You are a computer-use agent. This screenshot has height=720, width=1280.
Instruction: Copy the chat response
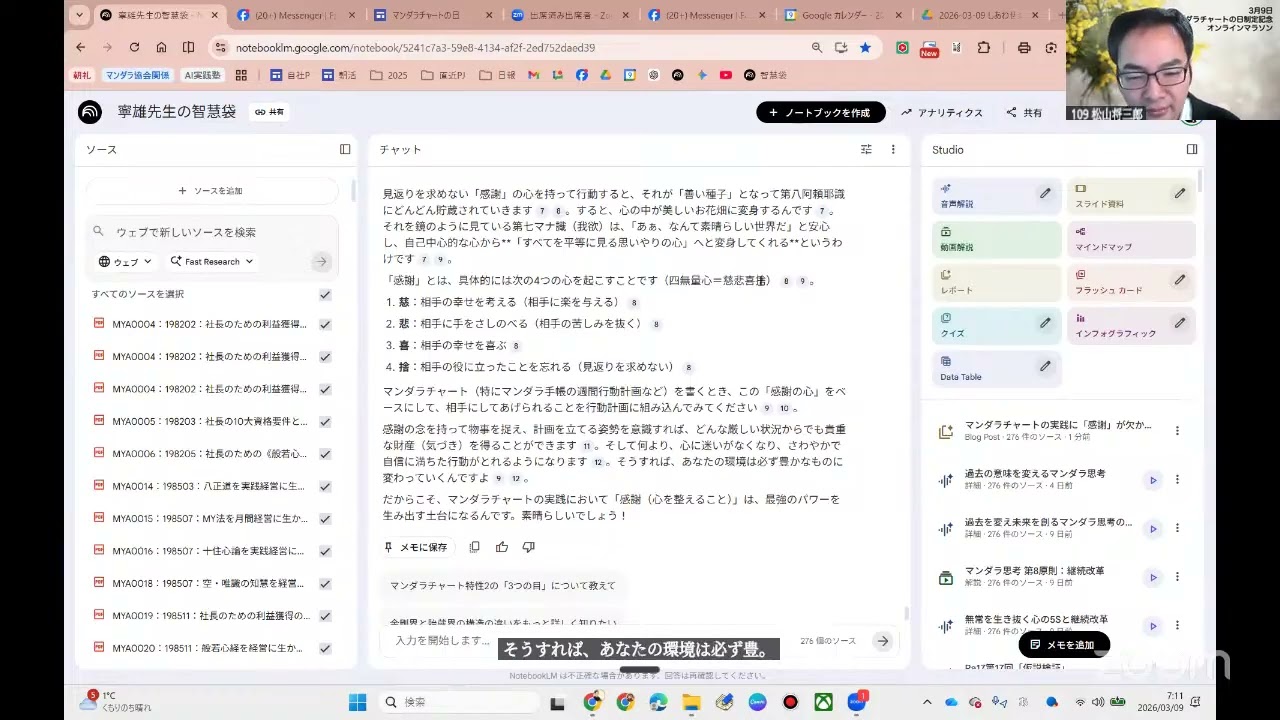click(x=475, y=547)
